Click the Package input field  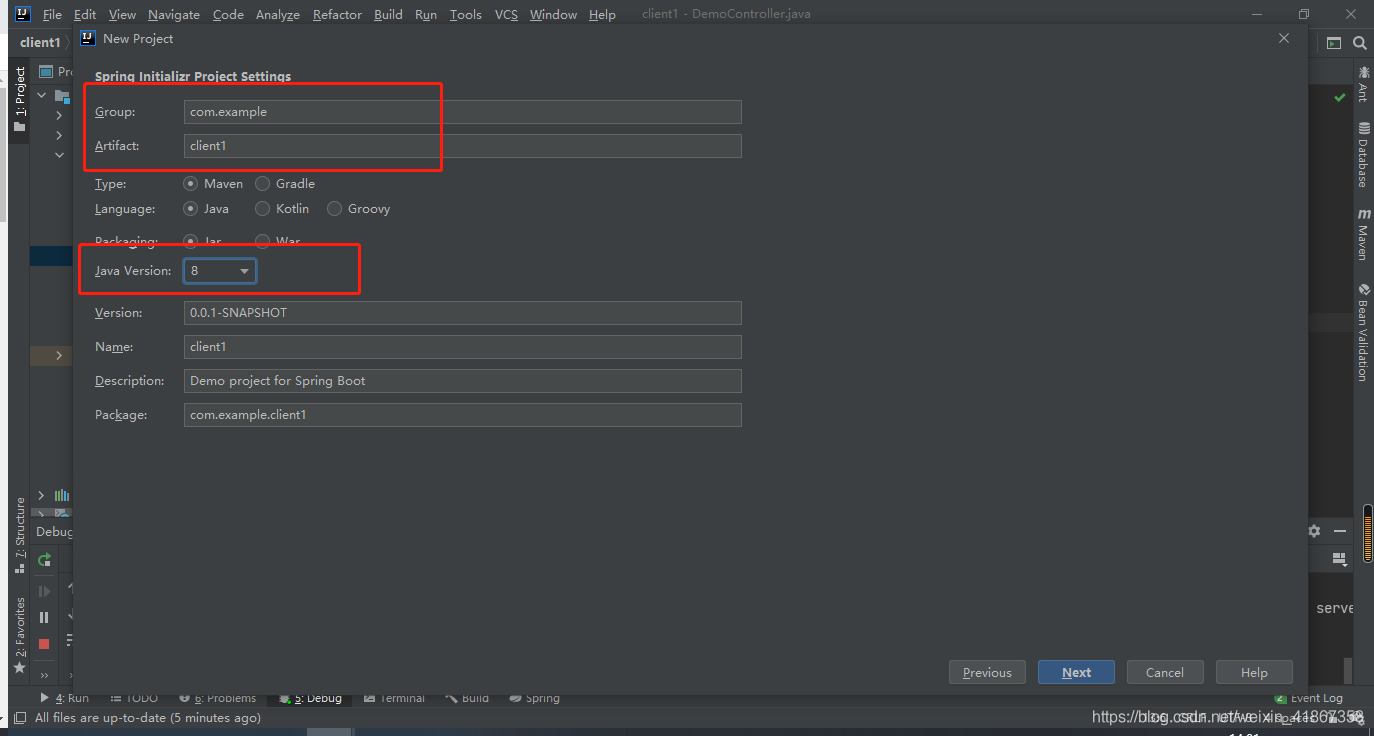click(x=462, y=415)
